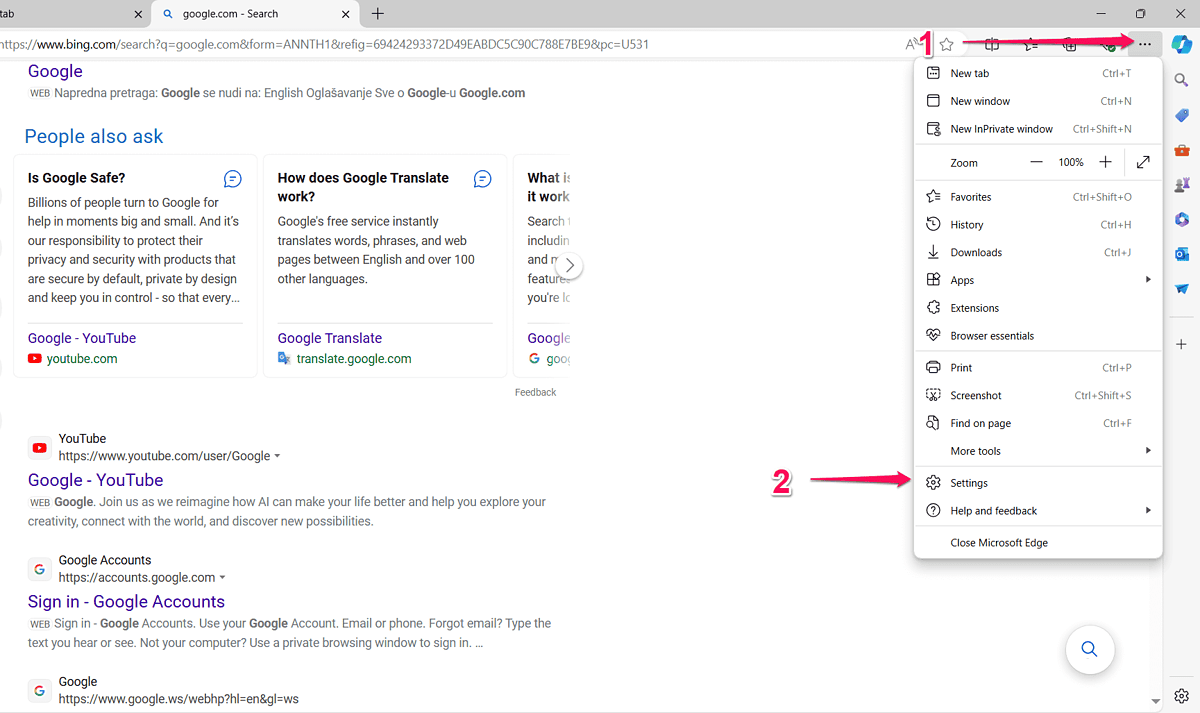Decrease zoom with the minus button
The height and width of the screenshot is (713, 1200).
[1036, 162]
